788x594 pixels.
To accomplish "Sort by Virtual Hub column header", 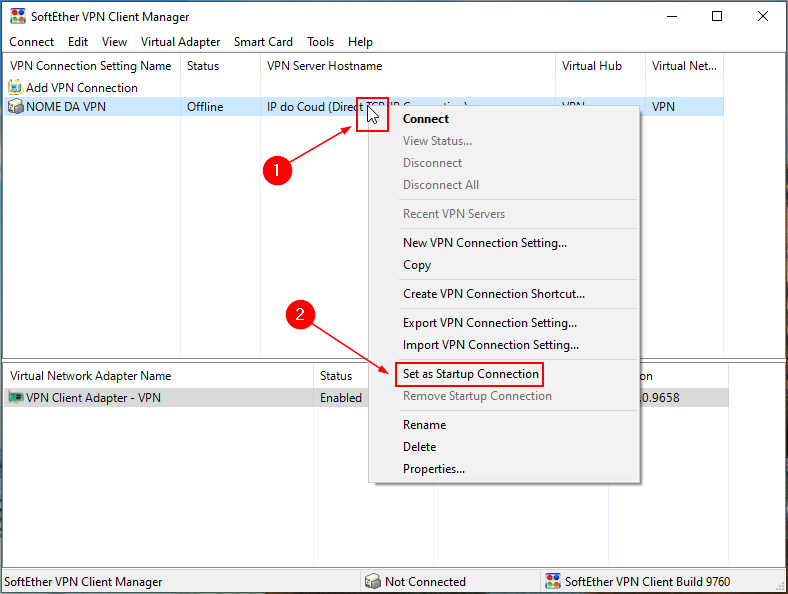I will [x=600, y=66].
